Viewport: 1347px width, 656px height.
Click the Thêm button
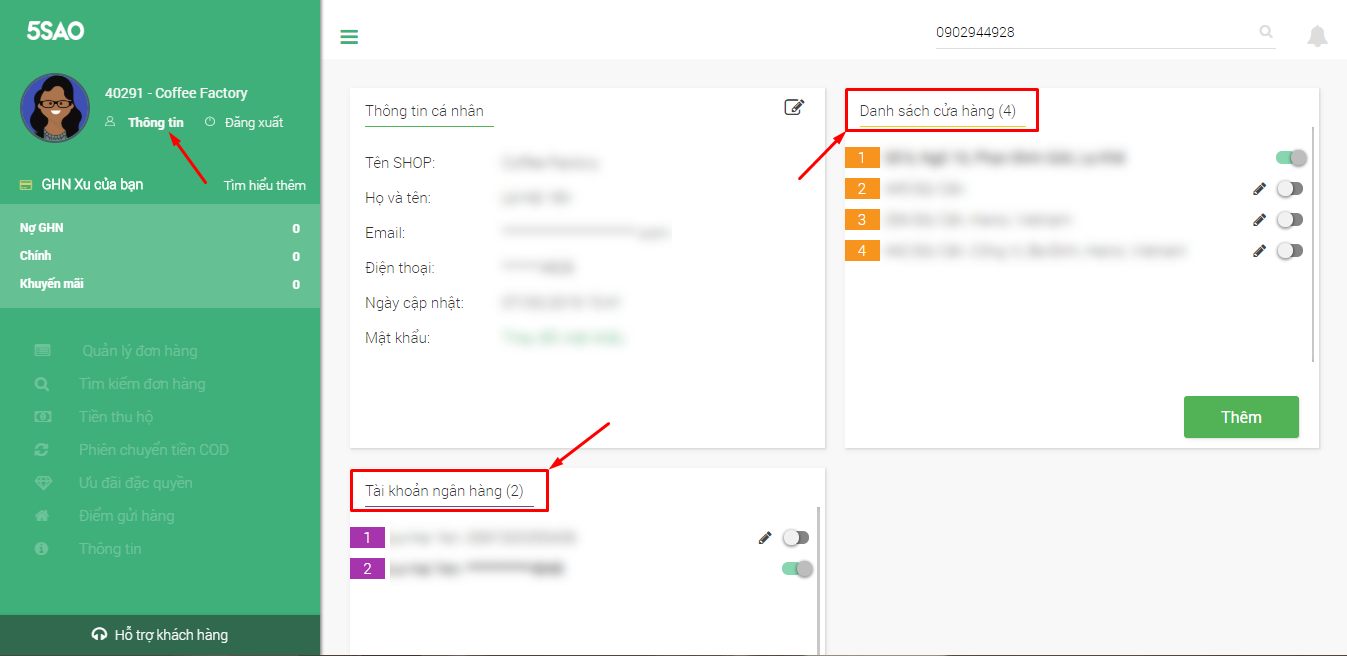pos(1241,417)
